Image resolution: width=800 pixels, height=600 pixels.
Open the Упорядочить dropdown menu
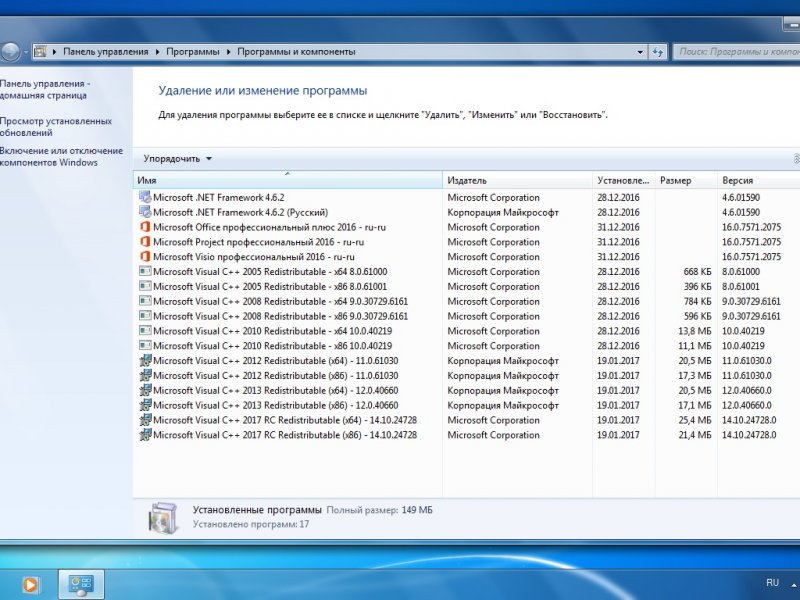[x=177, y=159]
